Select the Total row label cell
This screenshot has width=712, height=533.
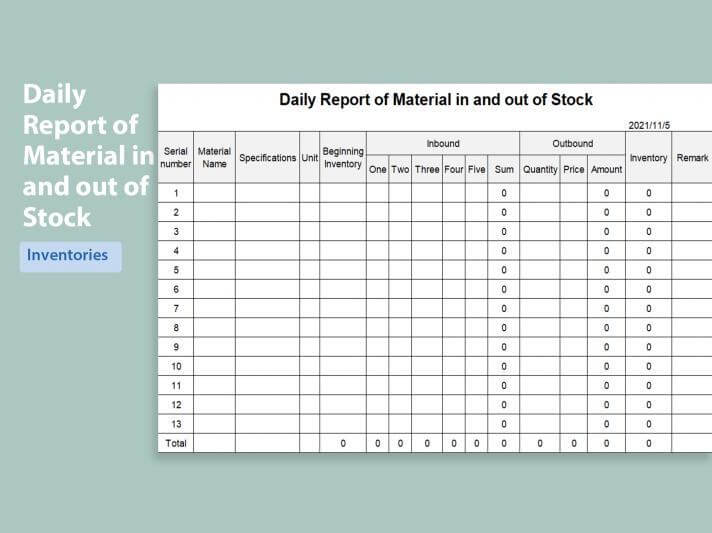click(x=175, y=443)
